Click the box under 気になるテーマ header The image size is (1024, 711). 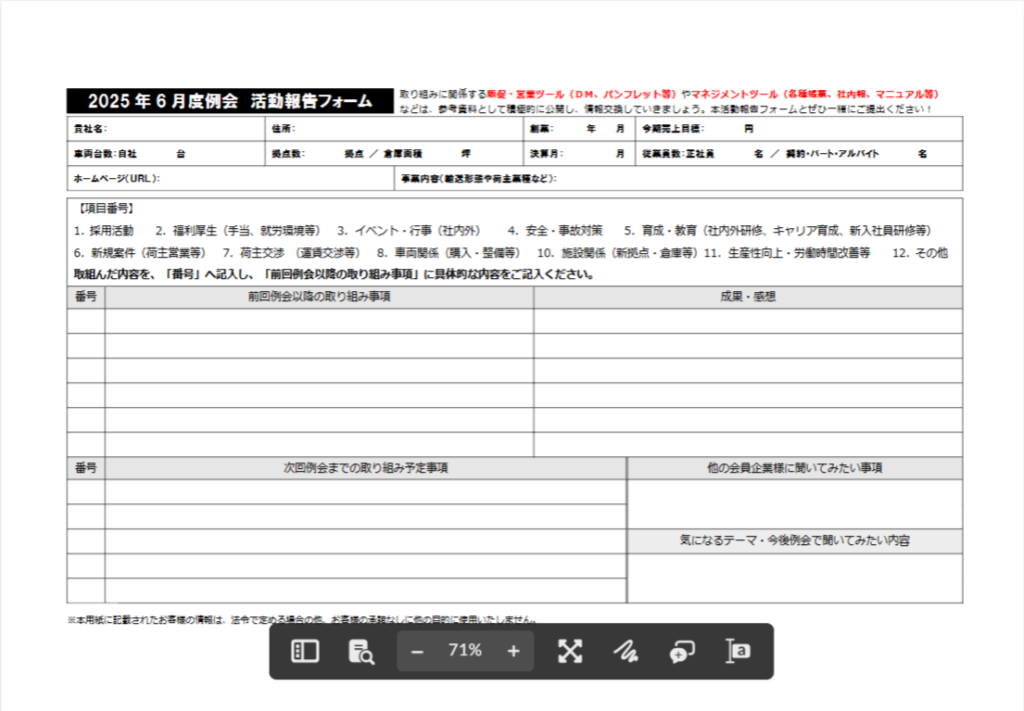[x=795, y=578]
